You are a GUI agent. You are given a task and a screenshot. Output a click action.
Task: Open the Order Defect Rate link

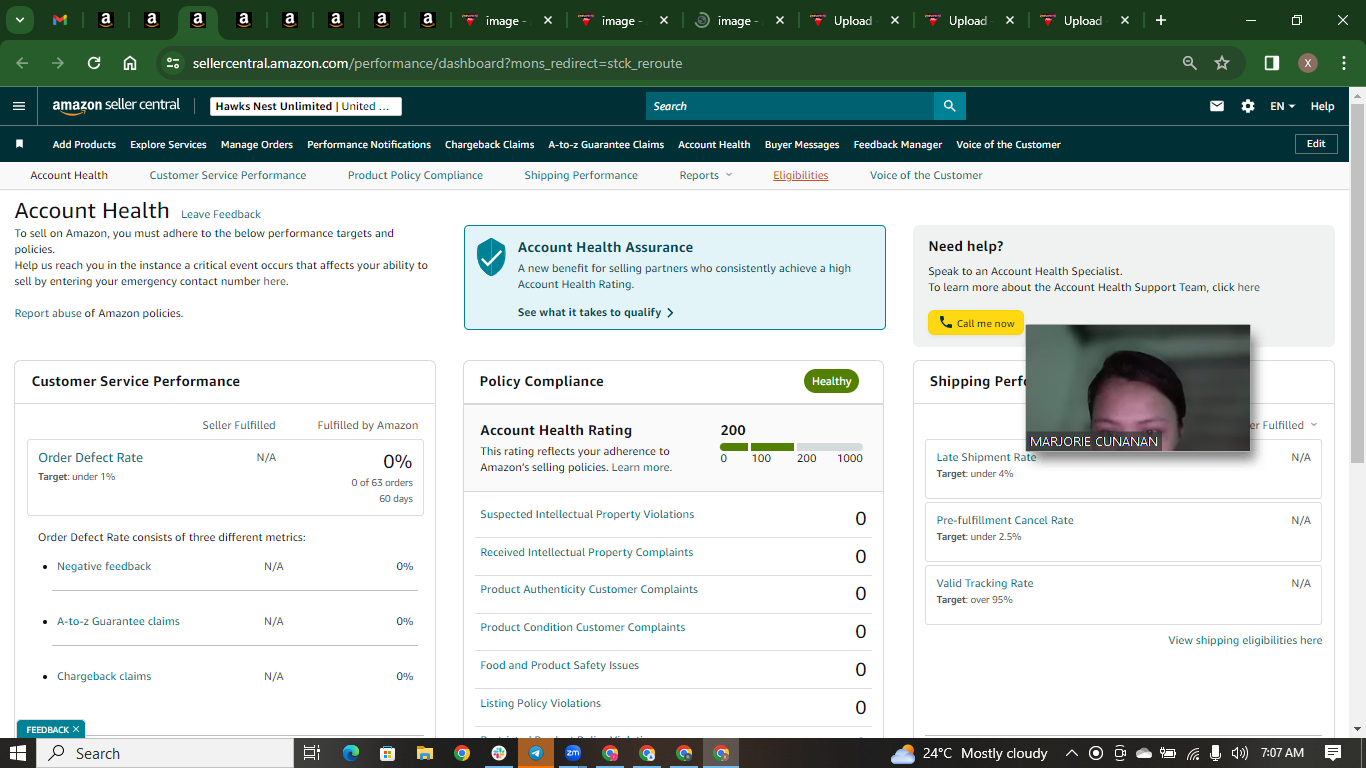coord(90,457)
